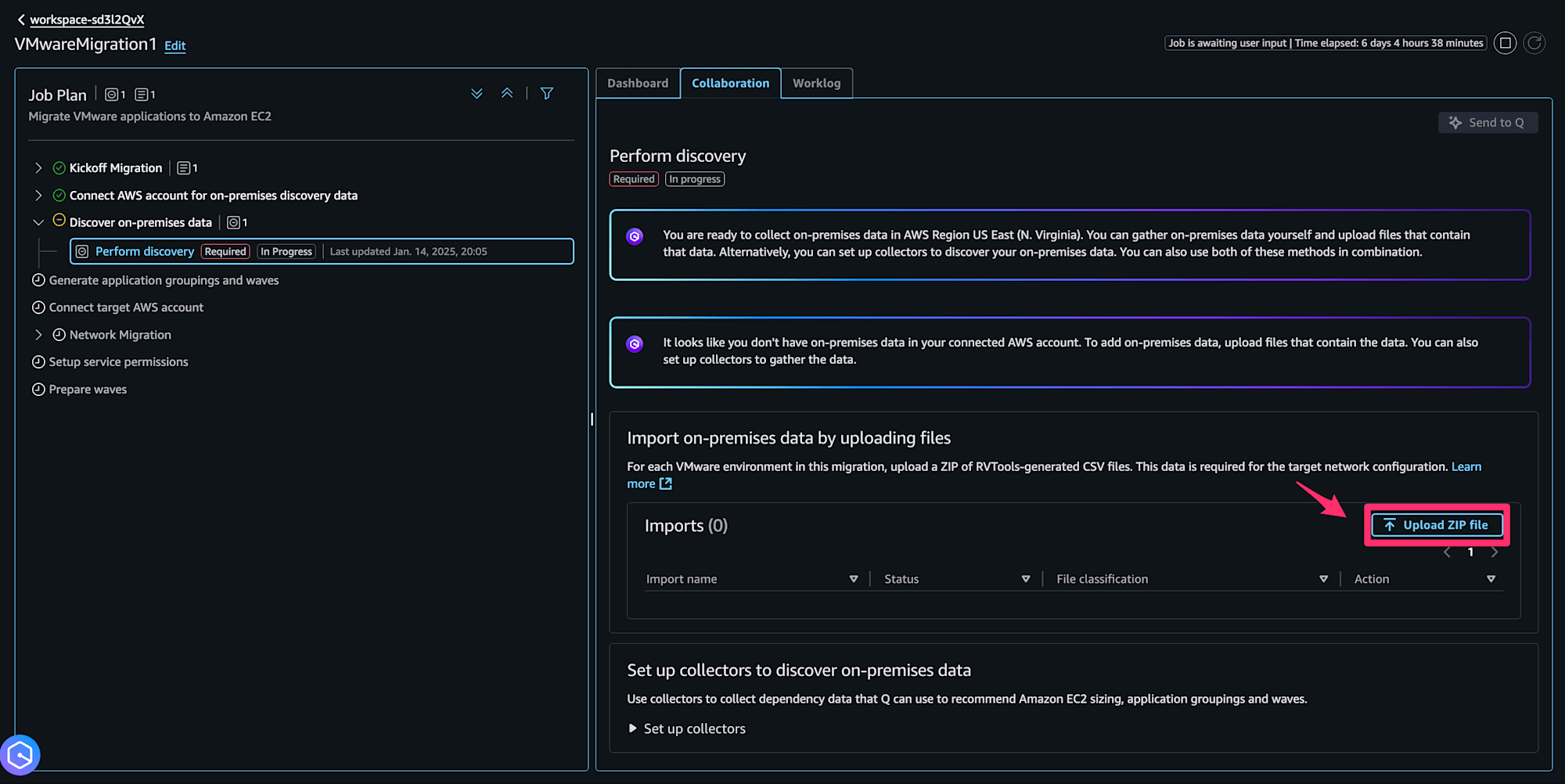The image size is (1565, 784).
Task: Sort by File classification column
Action: [x=1323, y=579]
